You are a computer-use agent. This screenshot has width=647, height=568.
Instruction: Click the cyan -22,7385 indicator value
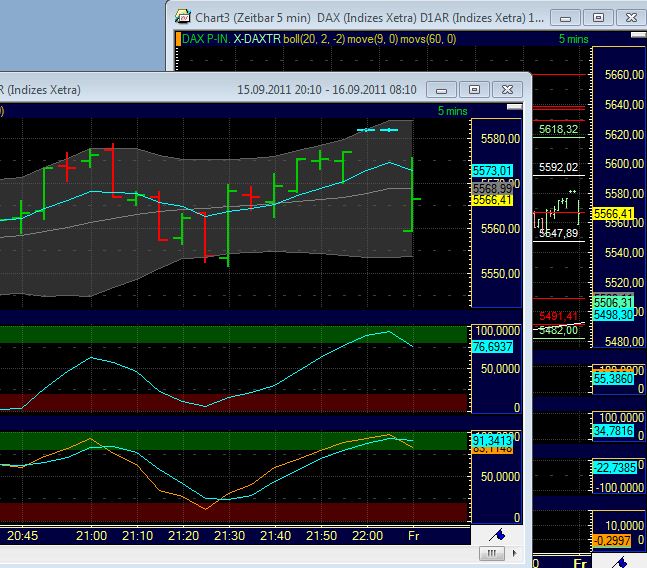[614, 468]
